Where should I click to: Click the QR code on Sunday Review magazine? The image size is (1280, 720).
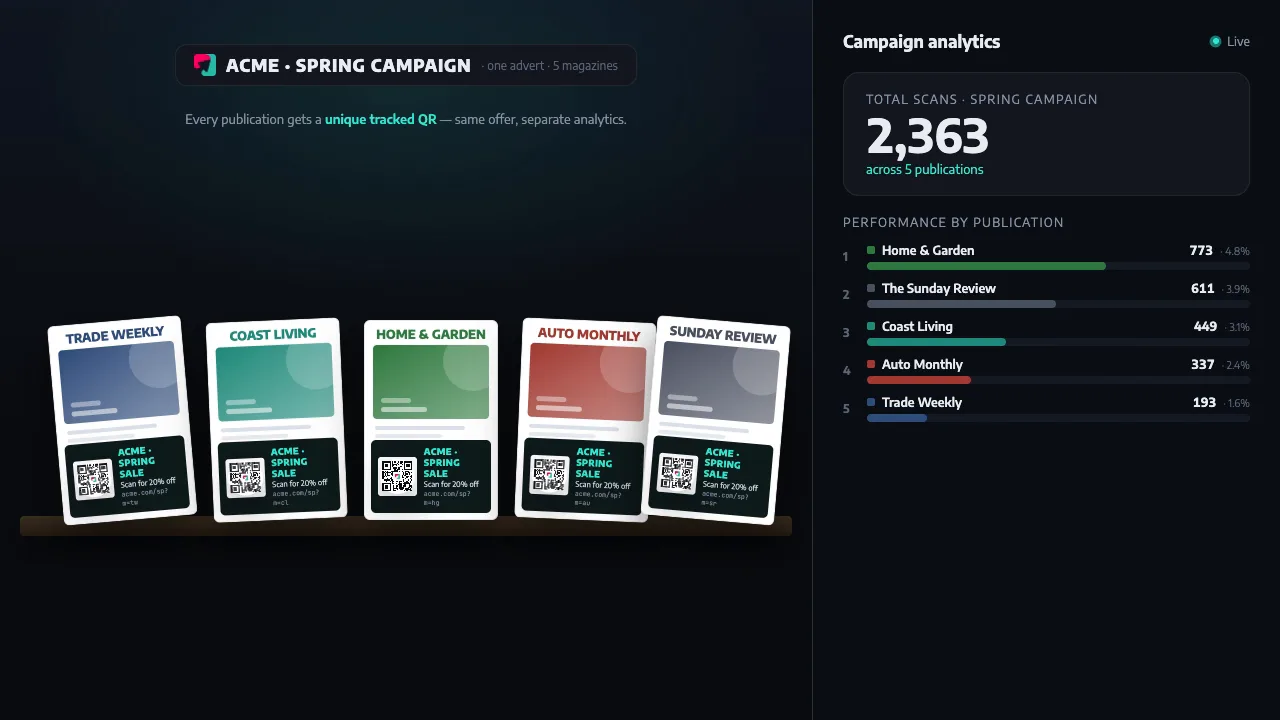(x=678, y=474)
